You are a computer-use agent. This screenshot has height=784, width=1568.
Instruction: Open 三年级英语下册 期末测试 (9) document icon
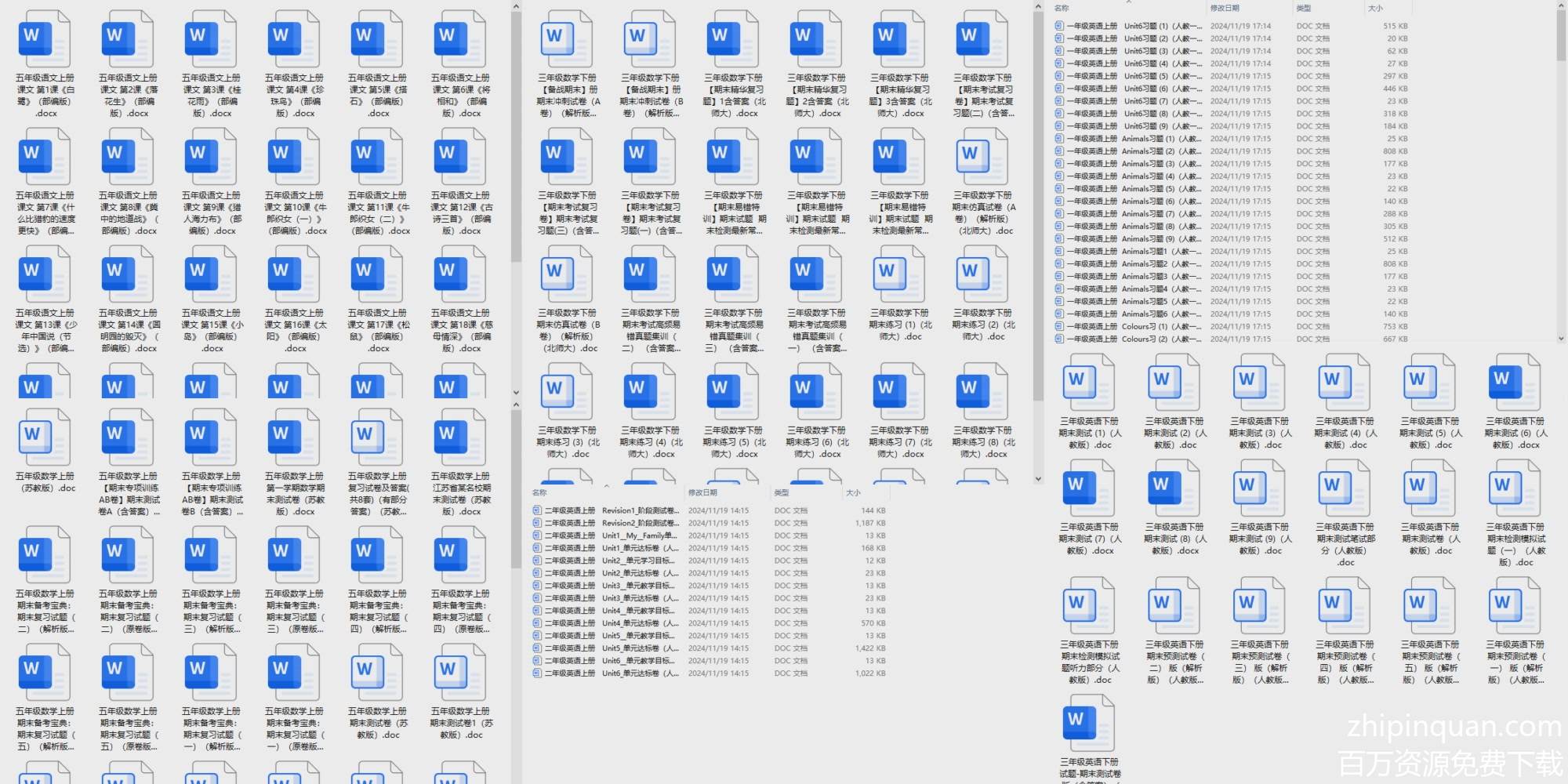click(x=1259, y=488)
